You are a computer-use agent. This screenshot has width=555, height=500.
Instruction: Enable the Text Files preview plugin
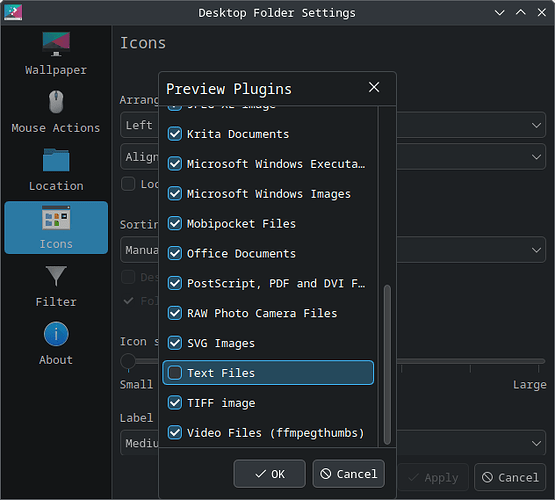click(x=175, y=373)
